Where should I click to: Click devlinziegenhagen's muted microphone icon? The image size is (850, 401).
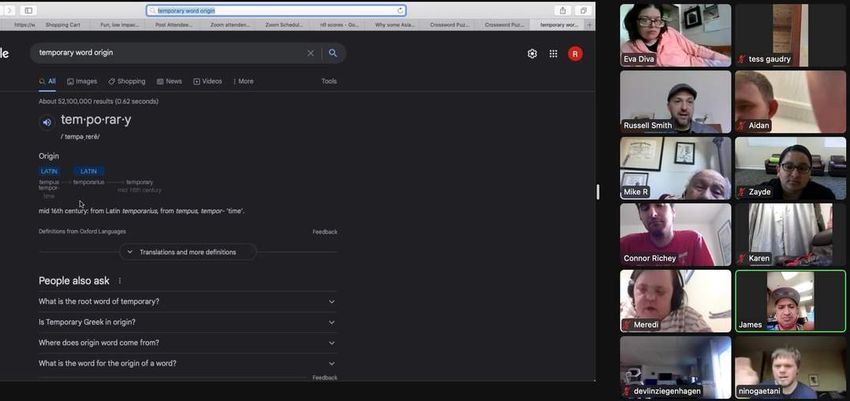(627, 391)
